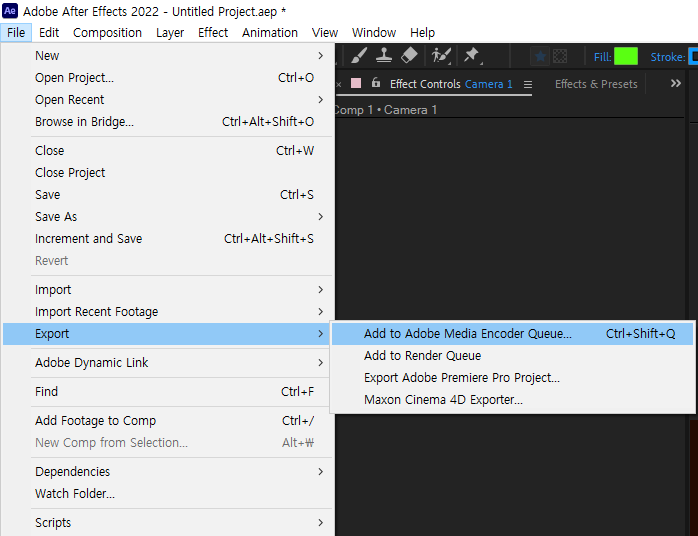This screenshot has width=698, height=536.
Task: Toggle the Effect Controls panel lock icon
Action: pos(376,82)
